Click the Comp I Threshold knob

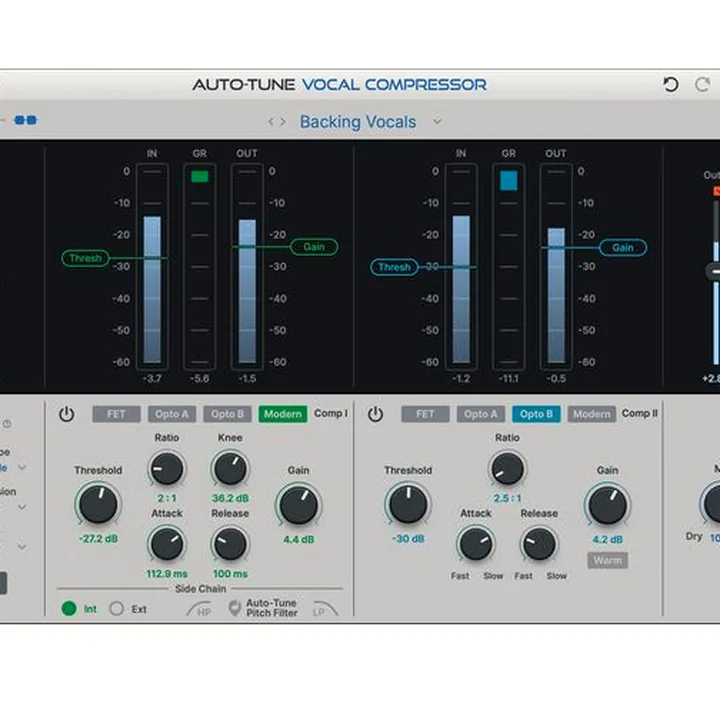click(98, 504)
